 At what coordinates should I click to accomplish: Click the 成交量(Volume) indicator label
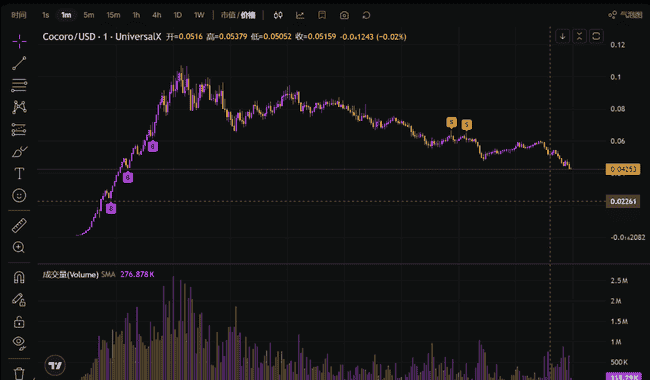(x=70, y=274)
